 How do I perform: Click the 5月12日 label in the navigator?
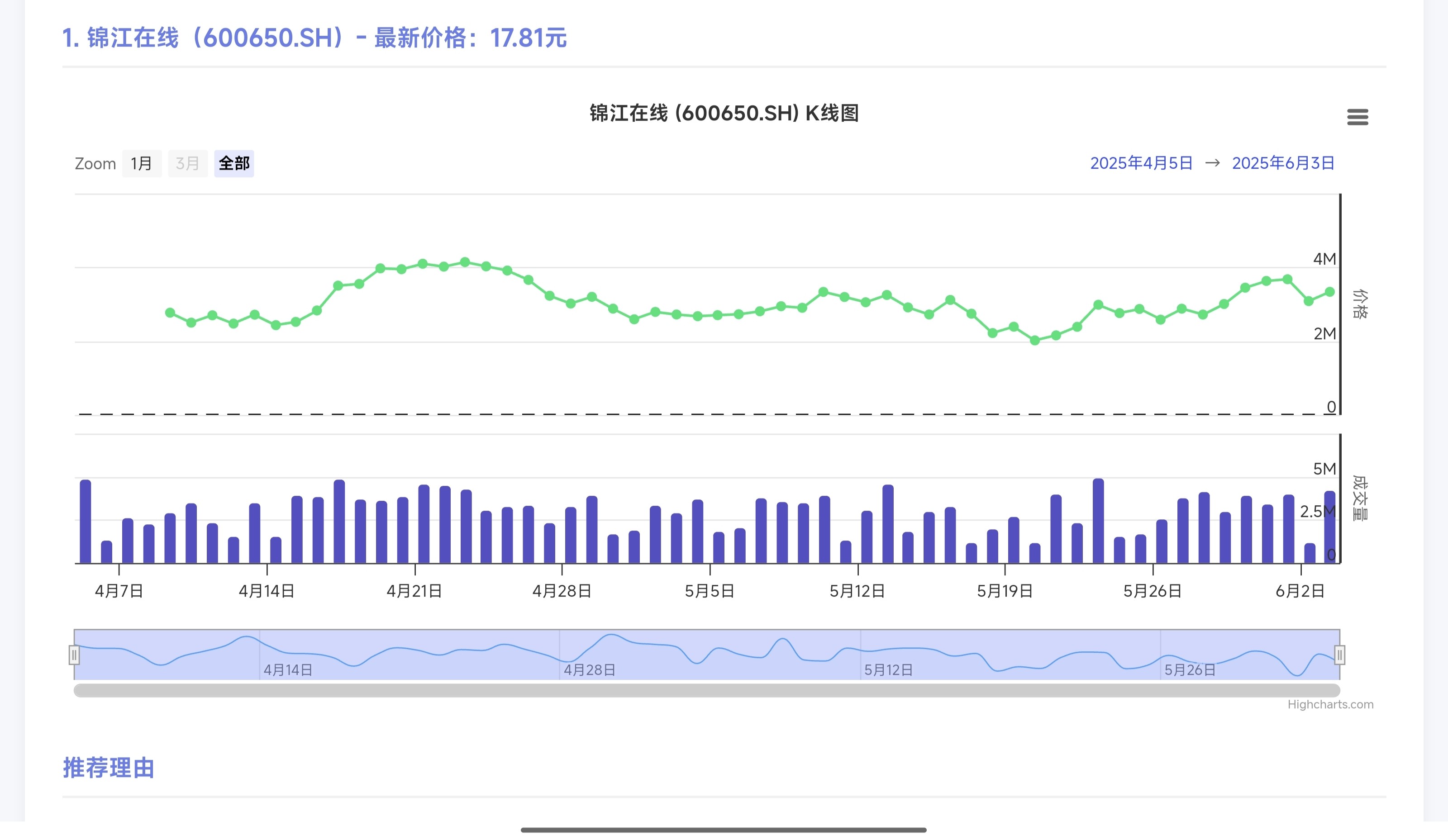tap(888, 670)
